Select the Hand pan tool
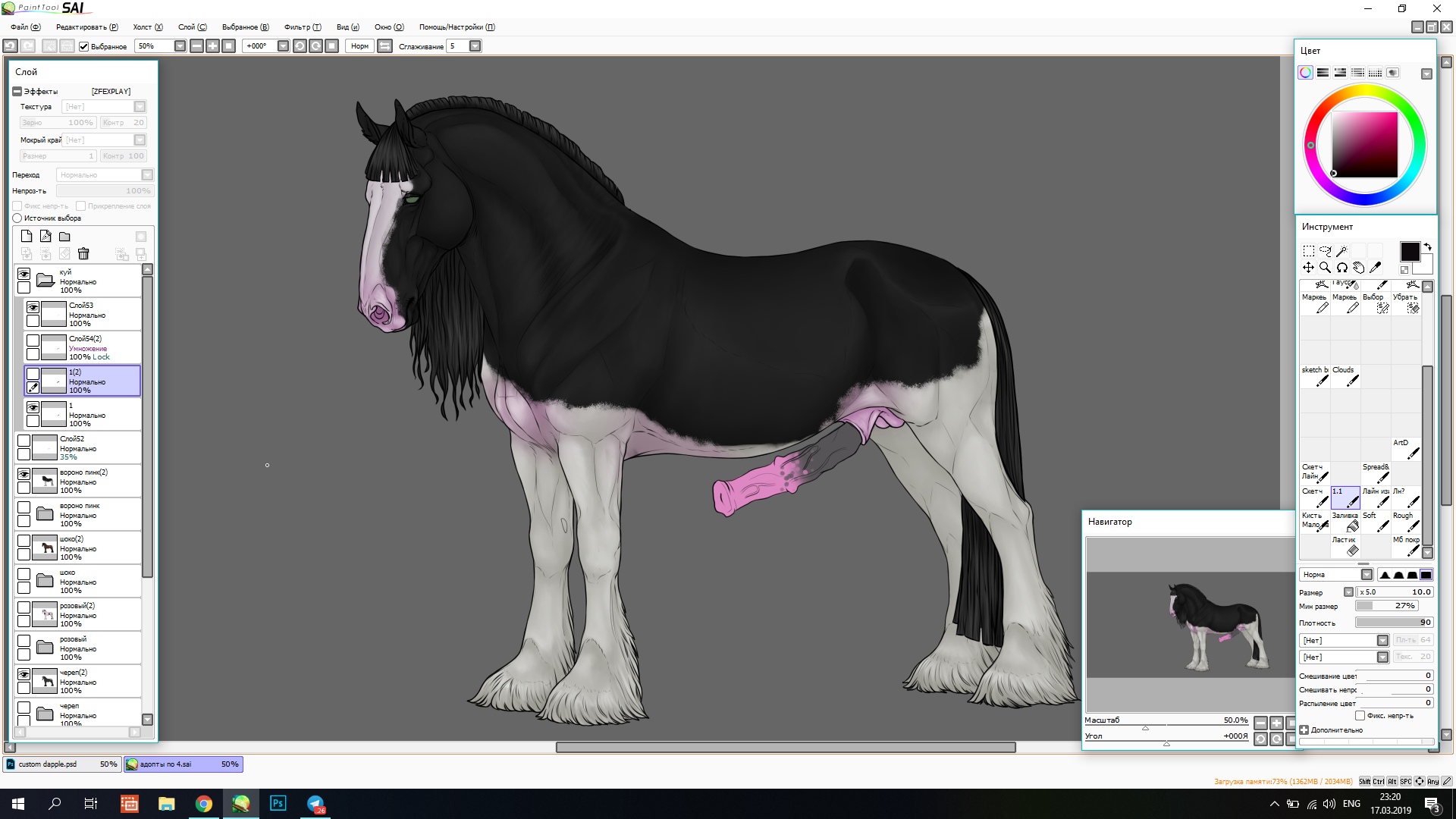Screen dimensions: 1456x819 click(1358, 268)
